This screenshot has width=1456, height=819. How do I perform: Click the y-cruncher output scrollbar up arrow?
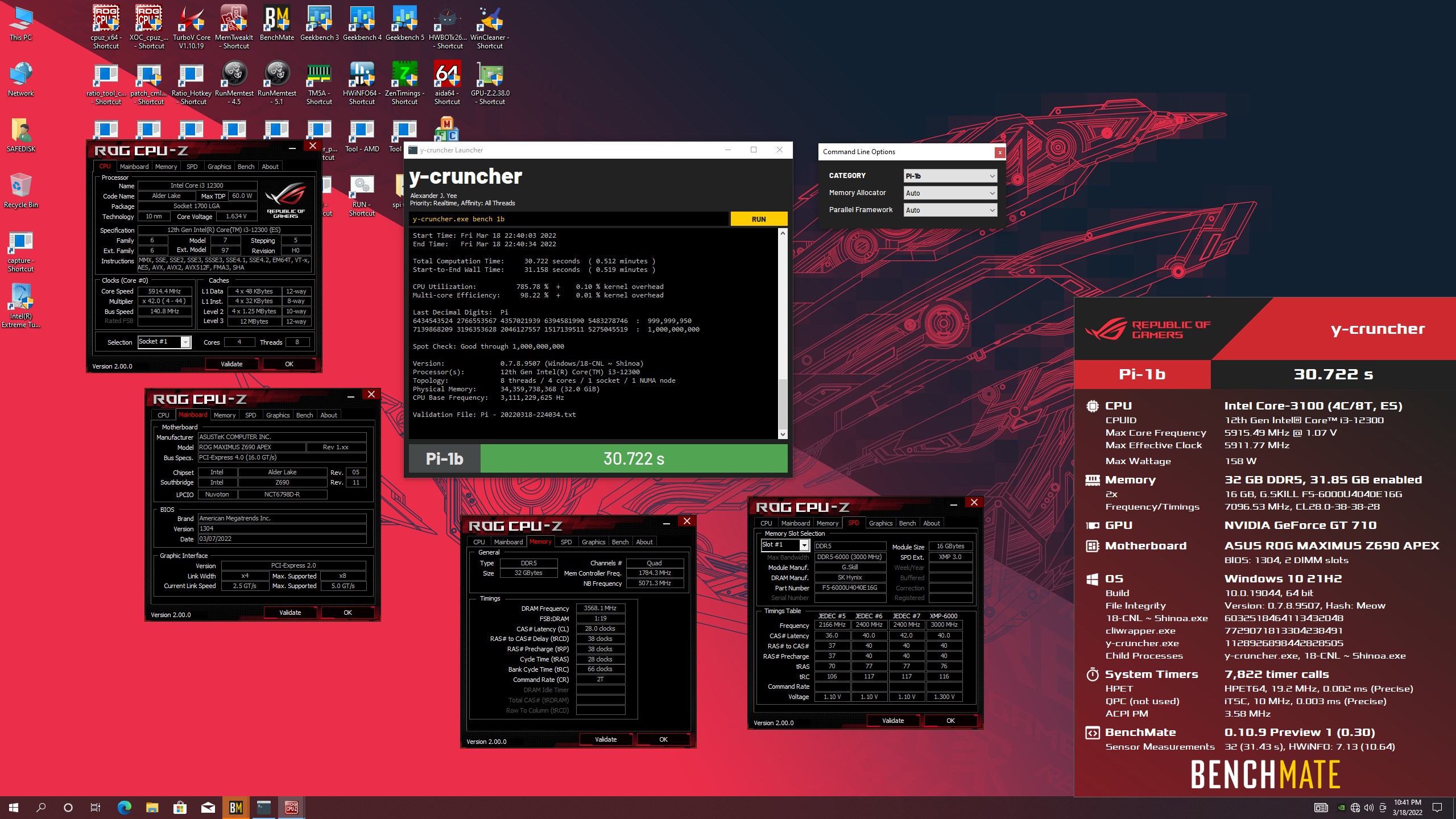point(783,233)
